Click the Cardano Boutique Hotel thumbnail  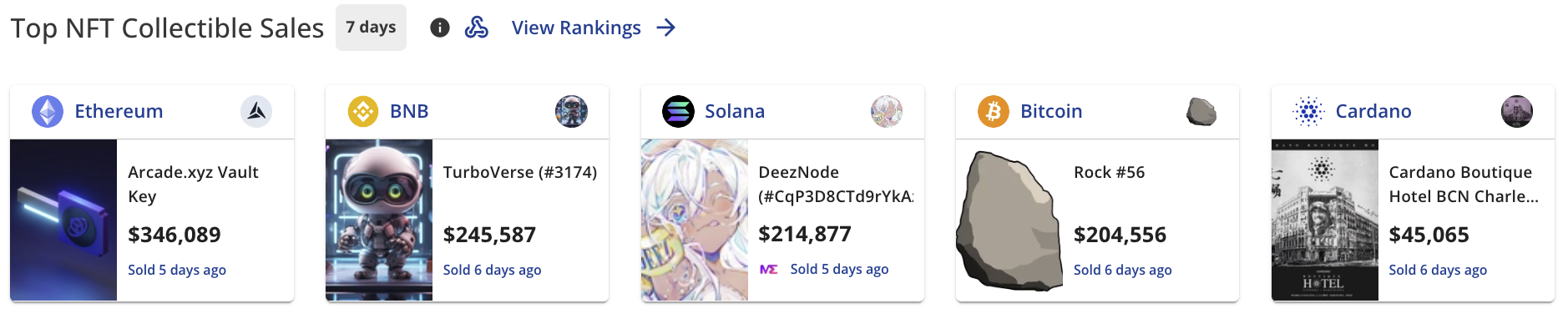point(1325,220)
